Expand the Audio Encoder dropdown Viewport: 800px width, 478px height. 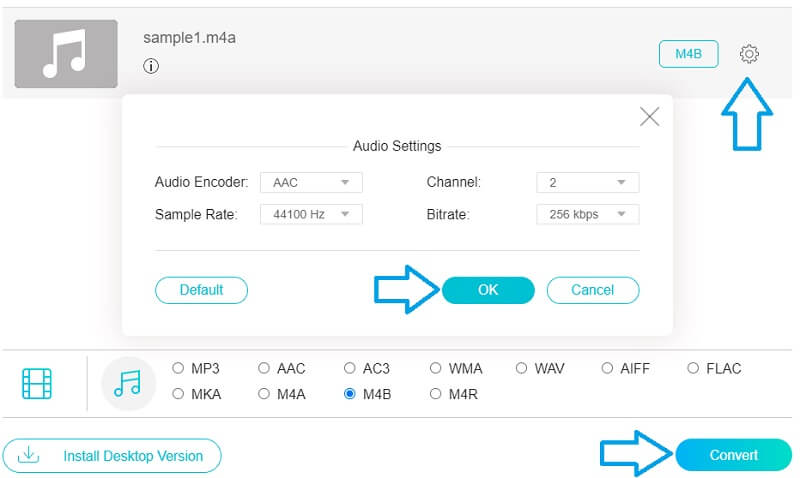tap(311, 182)
